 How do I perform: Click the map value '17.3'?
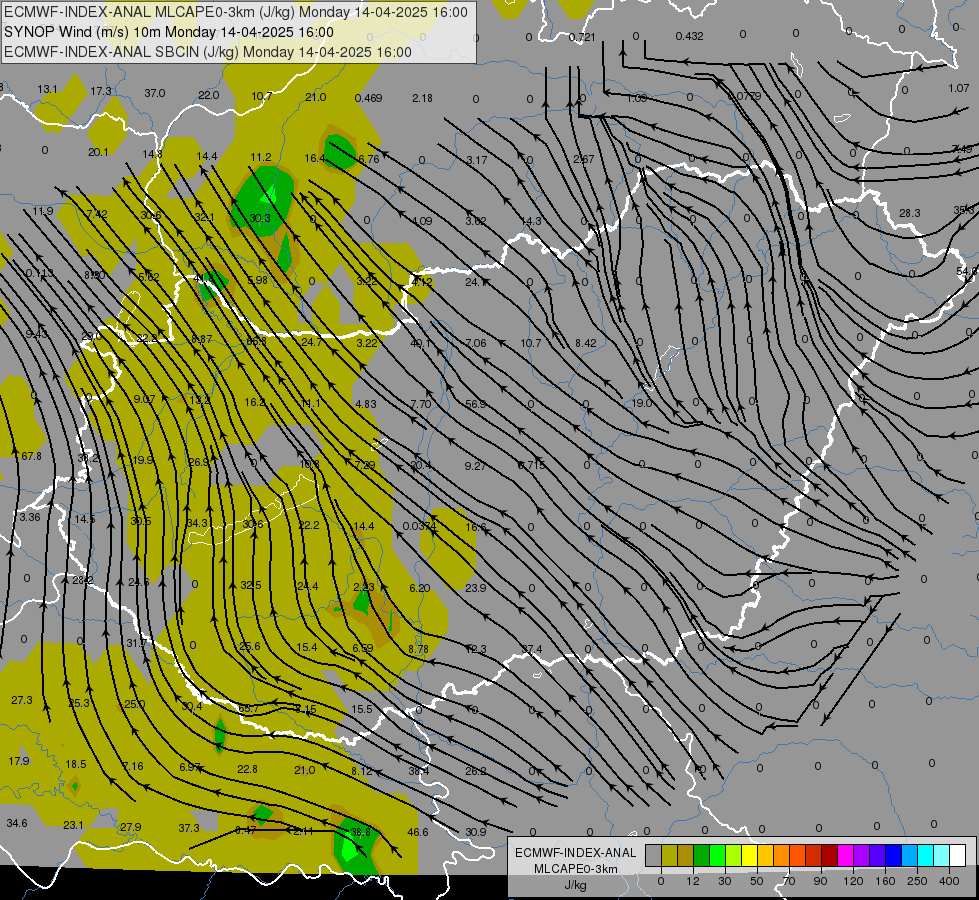tap(101, 91)
